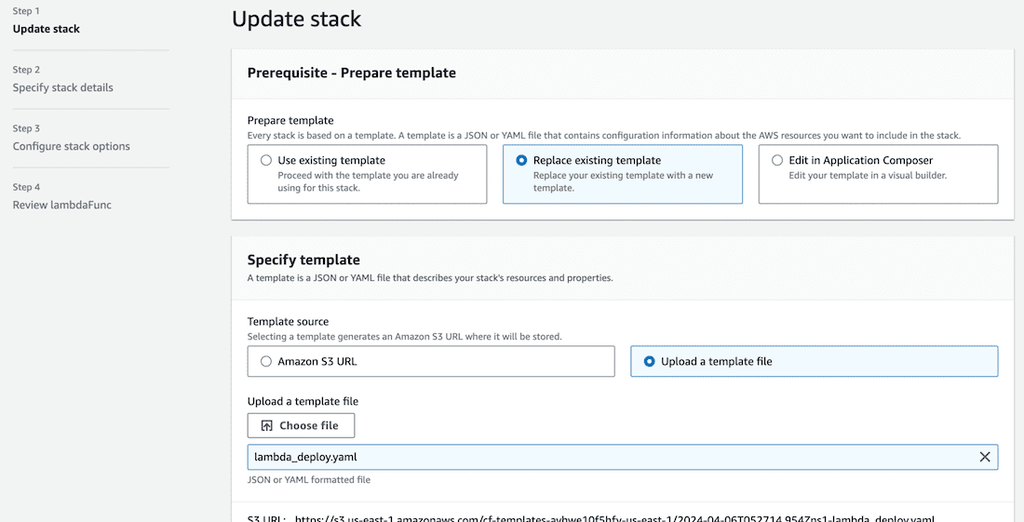Go to Step 1 Update stack

(46, 29)
